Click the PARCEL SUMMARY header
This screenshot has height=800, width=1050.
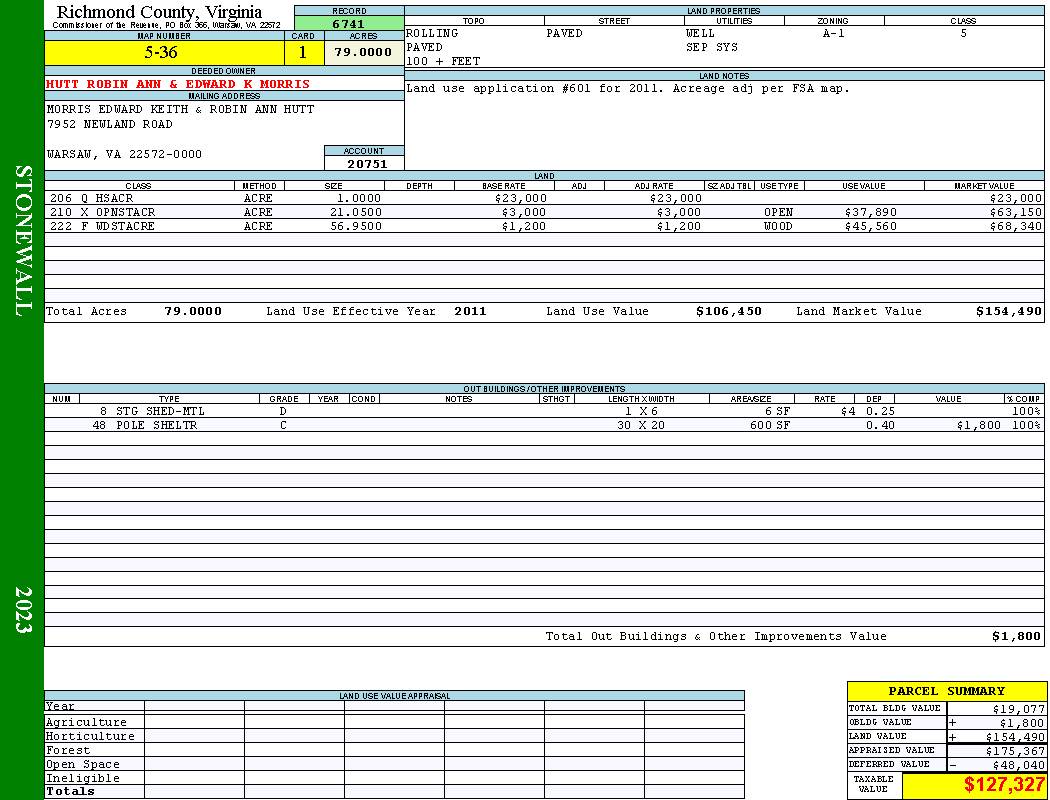(946, 692)
